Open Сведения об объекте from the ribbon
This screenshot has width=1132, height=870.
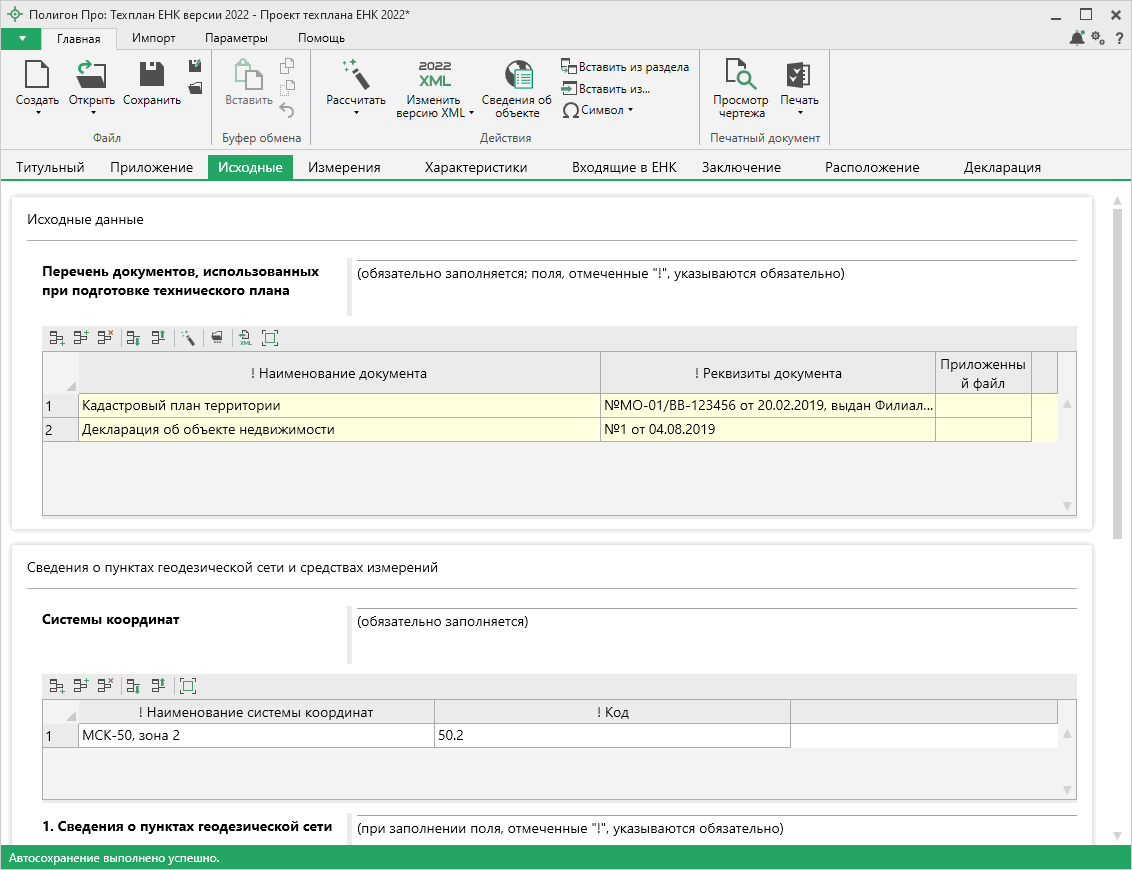[517, 88]
